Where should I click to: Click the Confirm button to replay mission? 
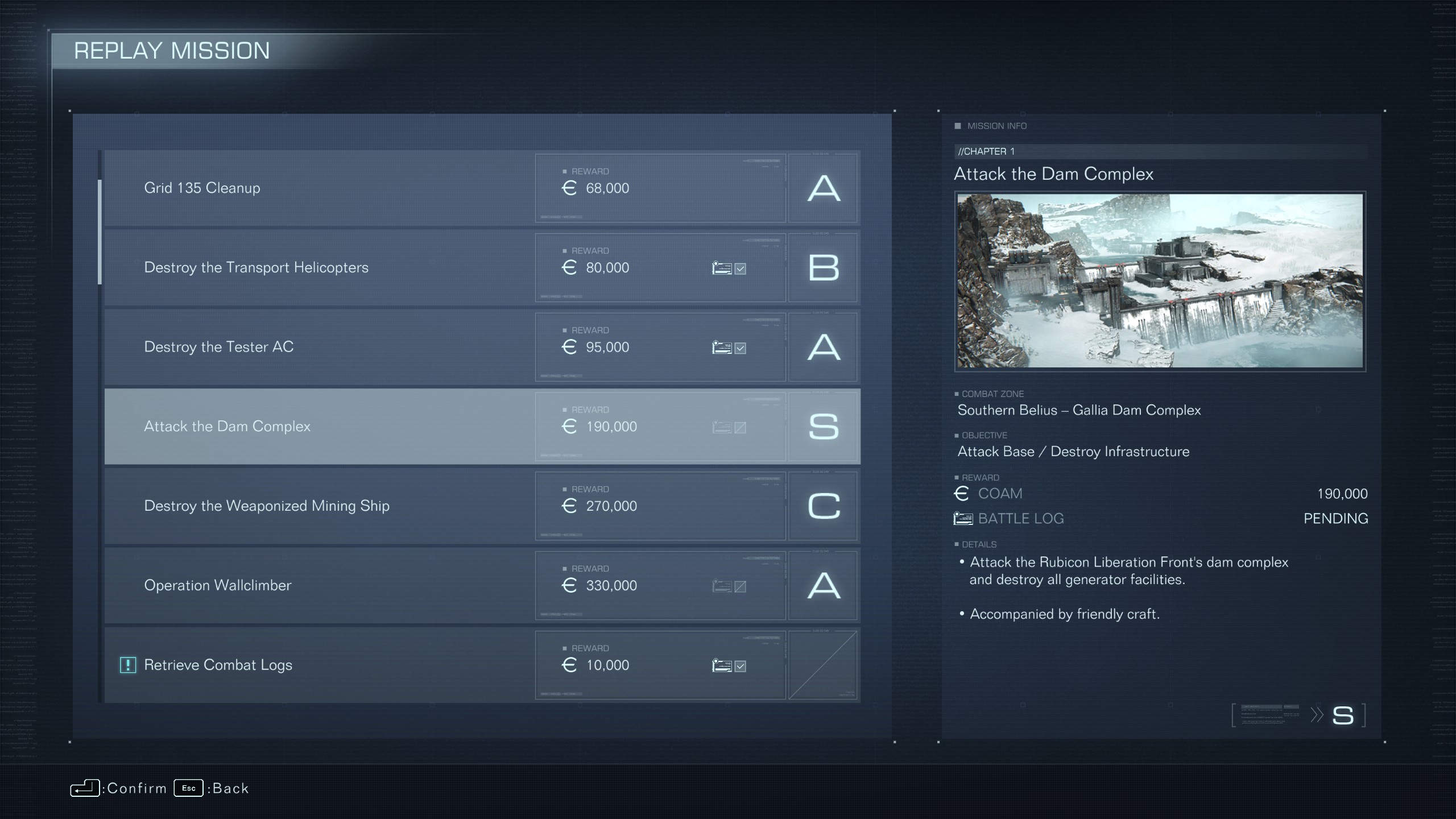(83, 788)
